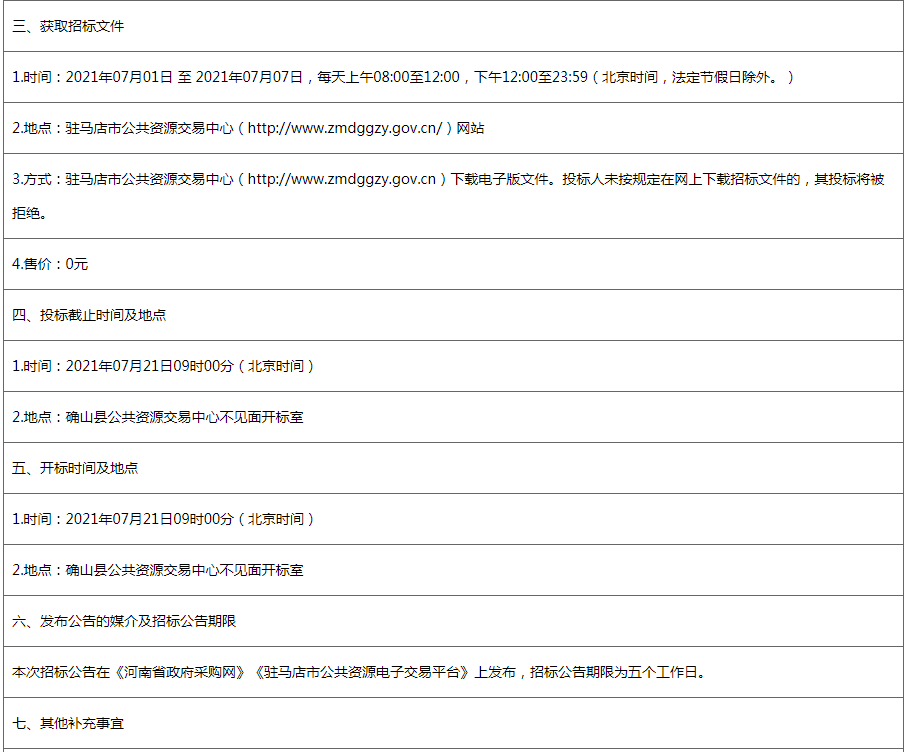
Task: Click the time row under 投标截止时间及地点
Action: coord(163,366)
